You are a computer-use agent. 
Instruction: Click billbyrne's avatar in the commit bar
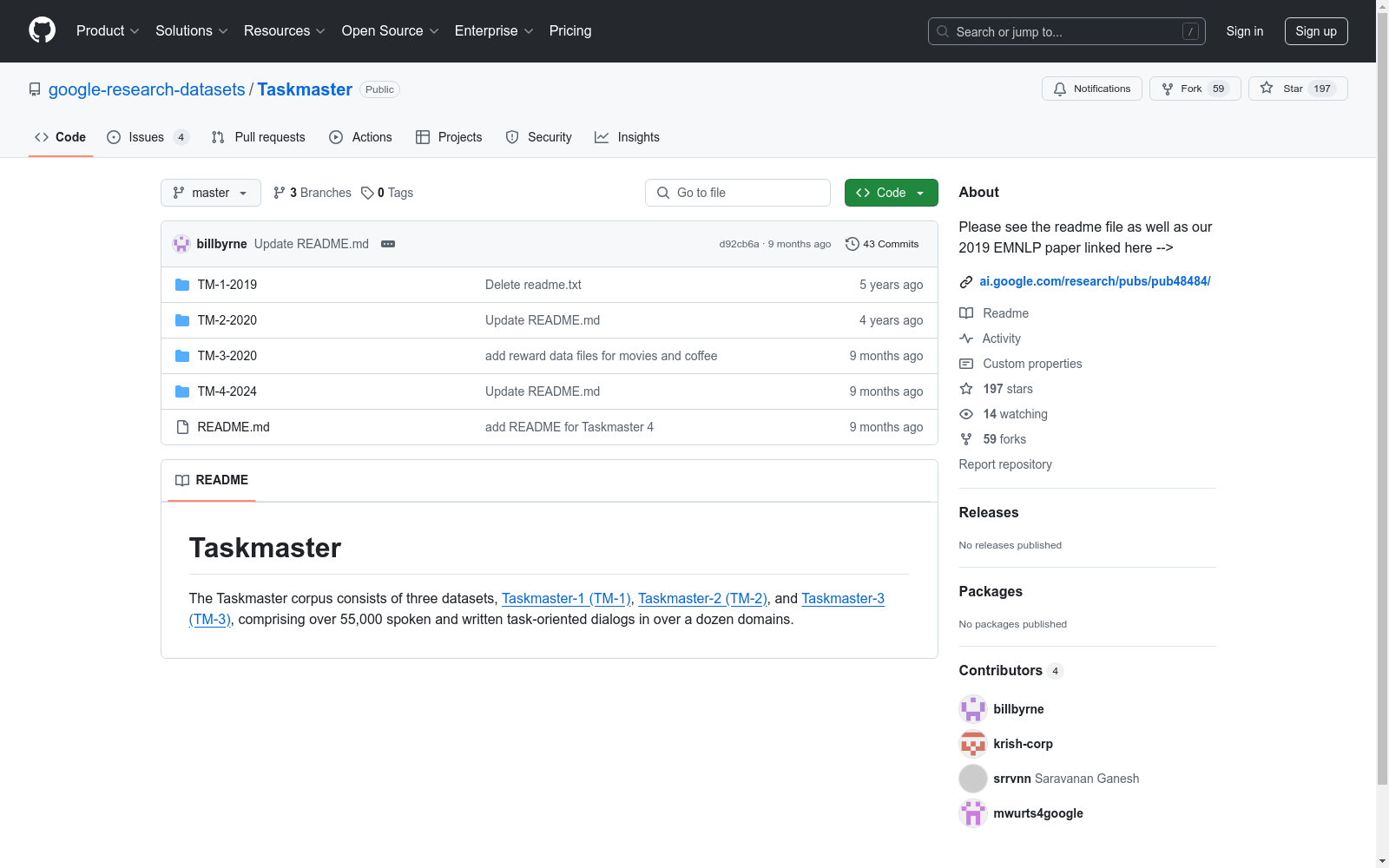(181, 244)
